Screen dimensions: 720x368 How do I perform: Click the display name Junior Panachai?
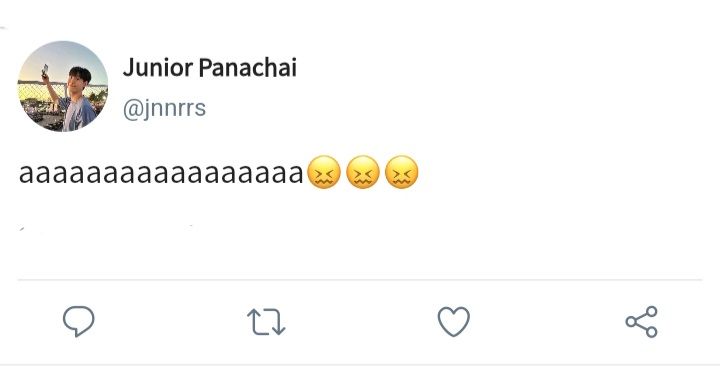pos(210,68)
